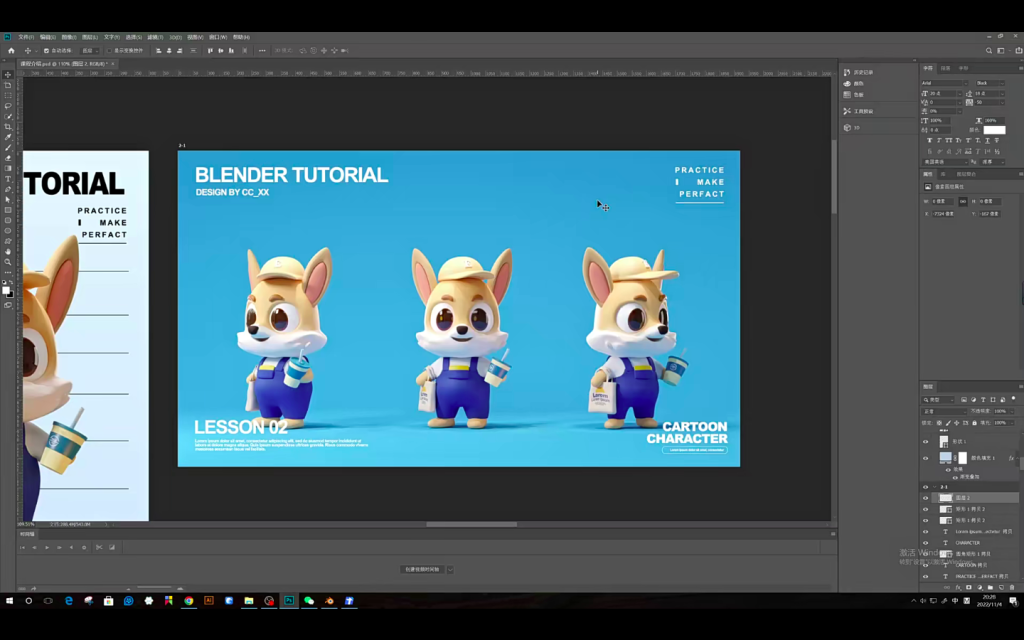
Task: Click the text color swatch in Character panel
Action: tap(994, 130)
